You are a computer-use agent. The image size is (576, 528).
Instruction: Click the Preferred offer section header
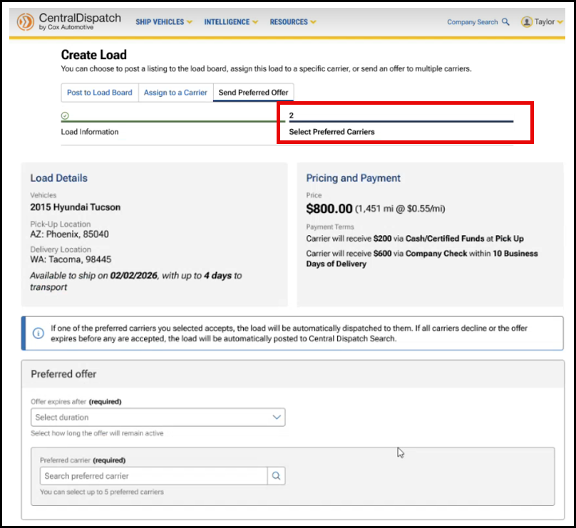click(x=64, y=374)
